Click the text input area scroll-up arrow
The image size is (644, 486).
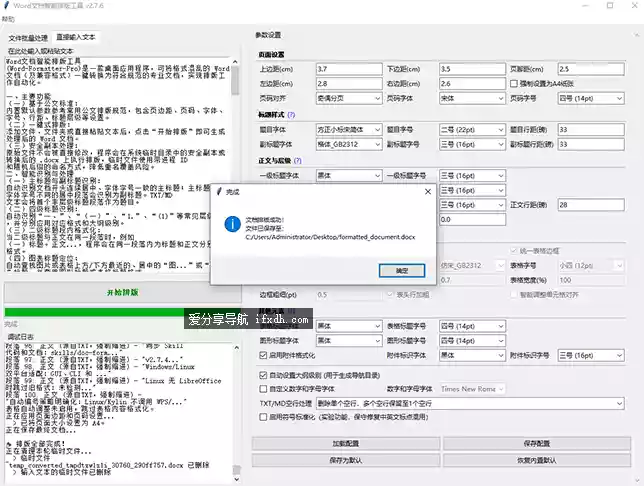[235, 62]
